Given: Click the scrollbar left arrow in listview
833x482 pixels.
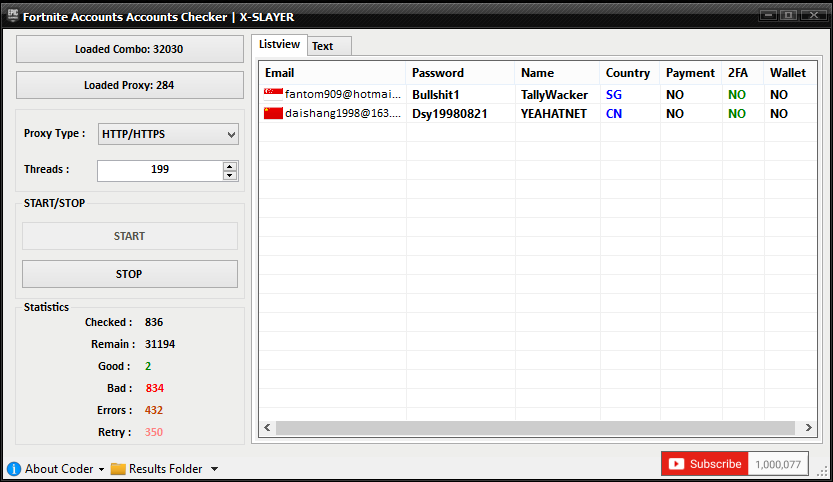Looking at the screenshot, I should coord(267,428).
